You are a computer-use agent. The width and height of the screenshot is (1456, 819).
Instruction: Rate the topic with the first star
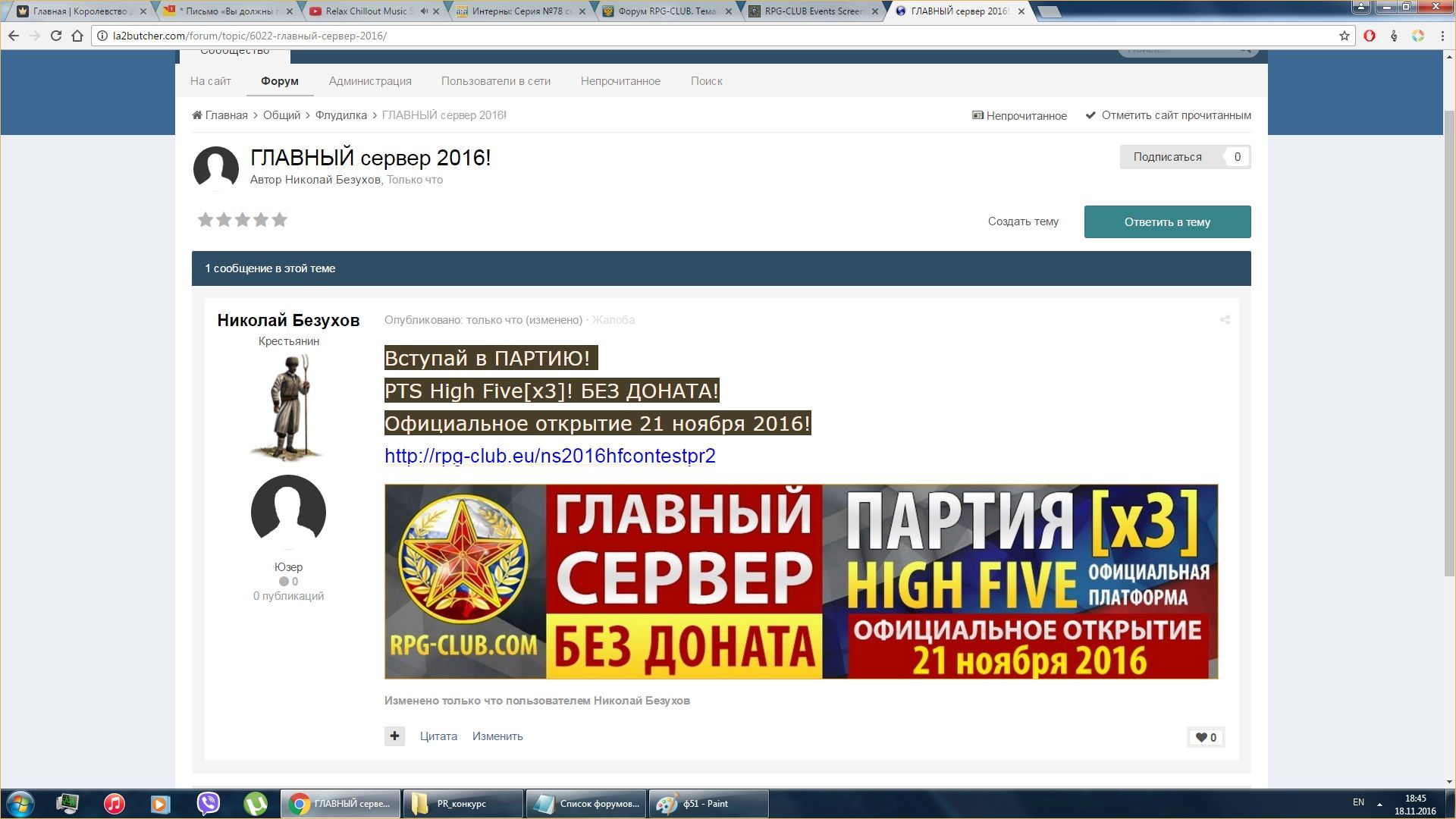(206, 220)
